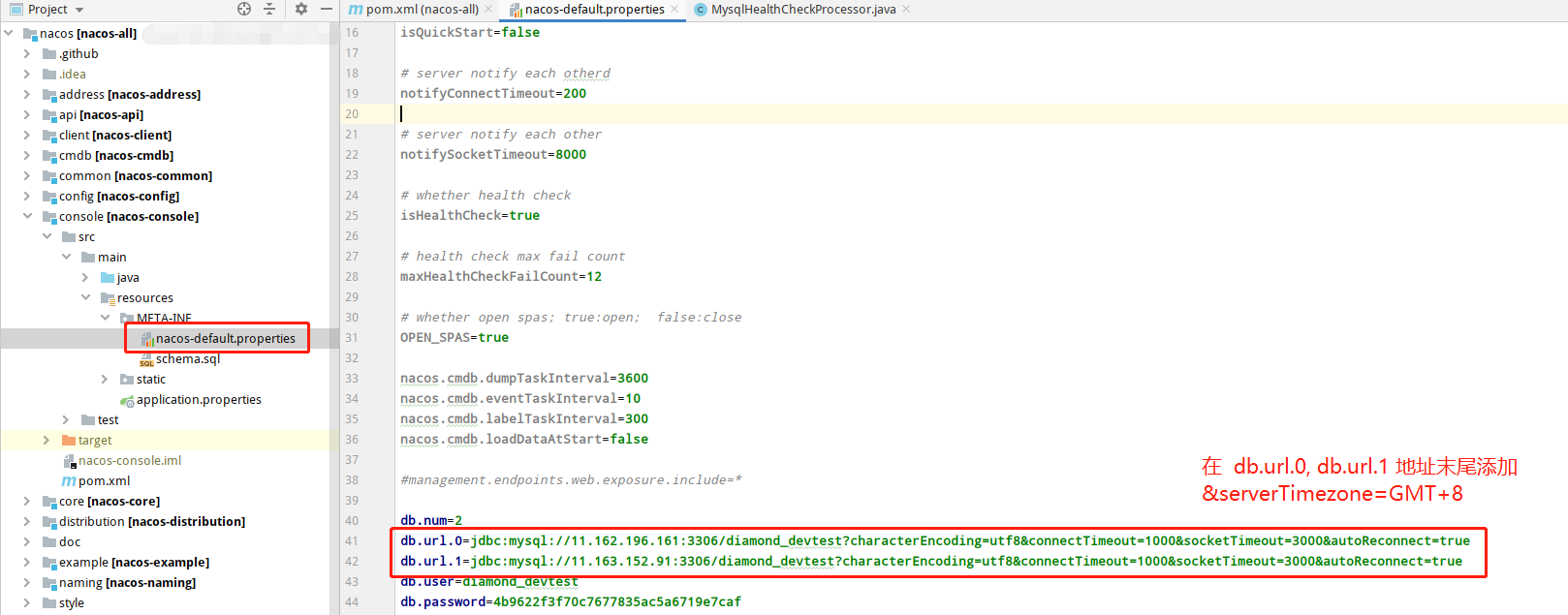Open Project panel settings gear
The height and width of the screenshot is (615, 1568).
tap(301, 9)
